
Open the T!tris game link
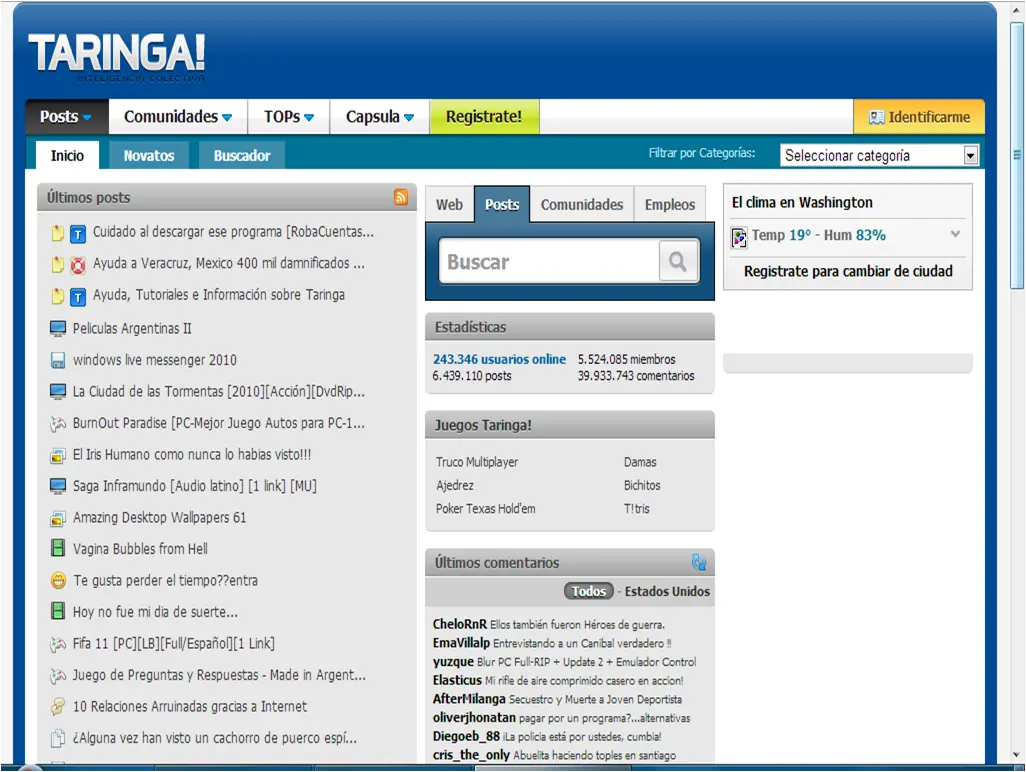click(x=637, y=508)
